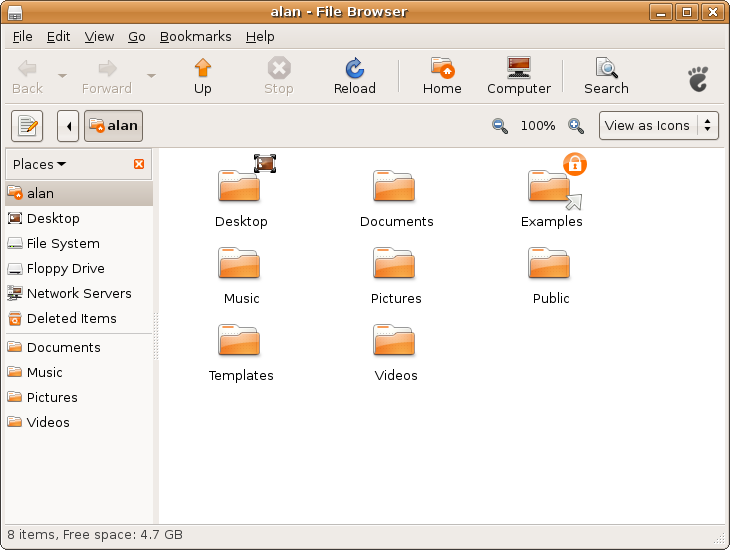Image resolution: width=730 pixels, height=550 pixels.
Task: Click the window menu icon in title bar
Action: (x=14, y=13)
